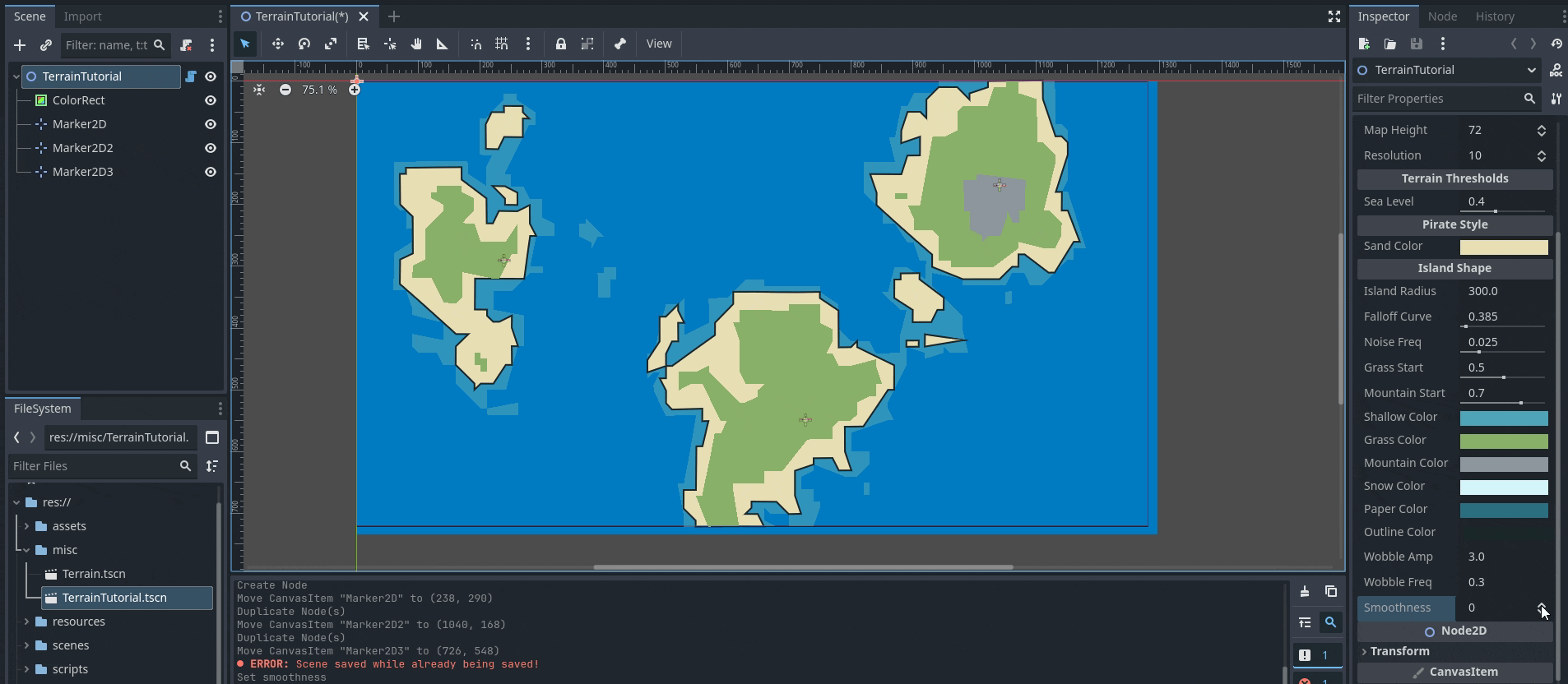Click the add new node plus icon

tap(20, 45)
